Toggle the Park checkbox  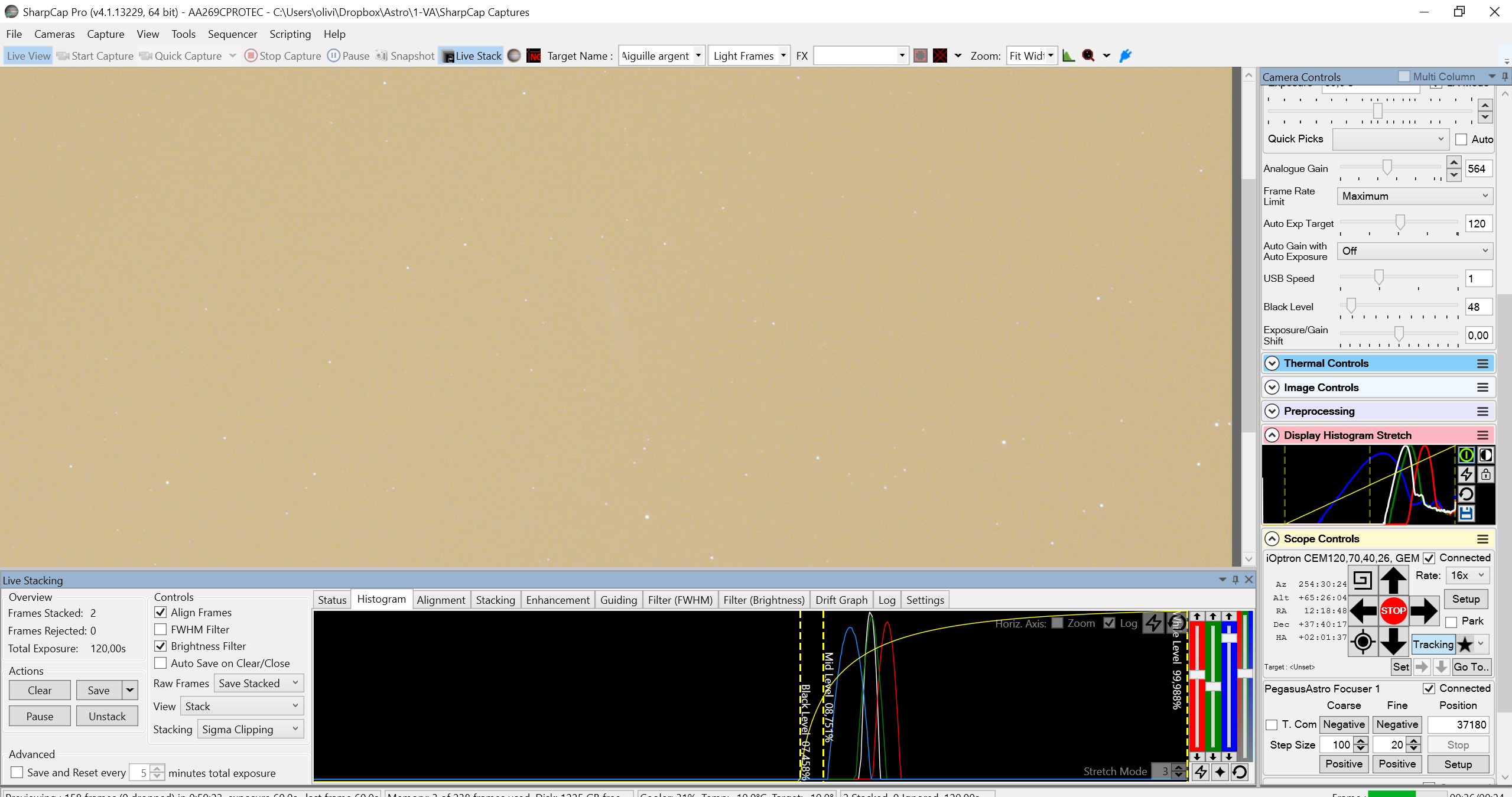point(1451,622)
